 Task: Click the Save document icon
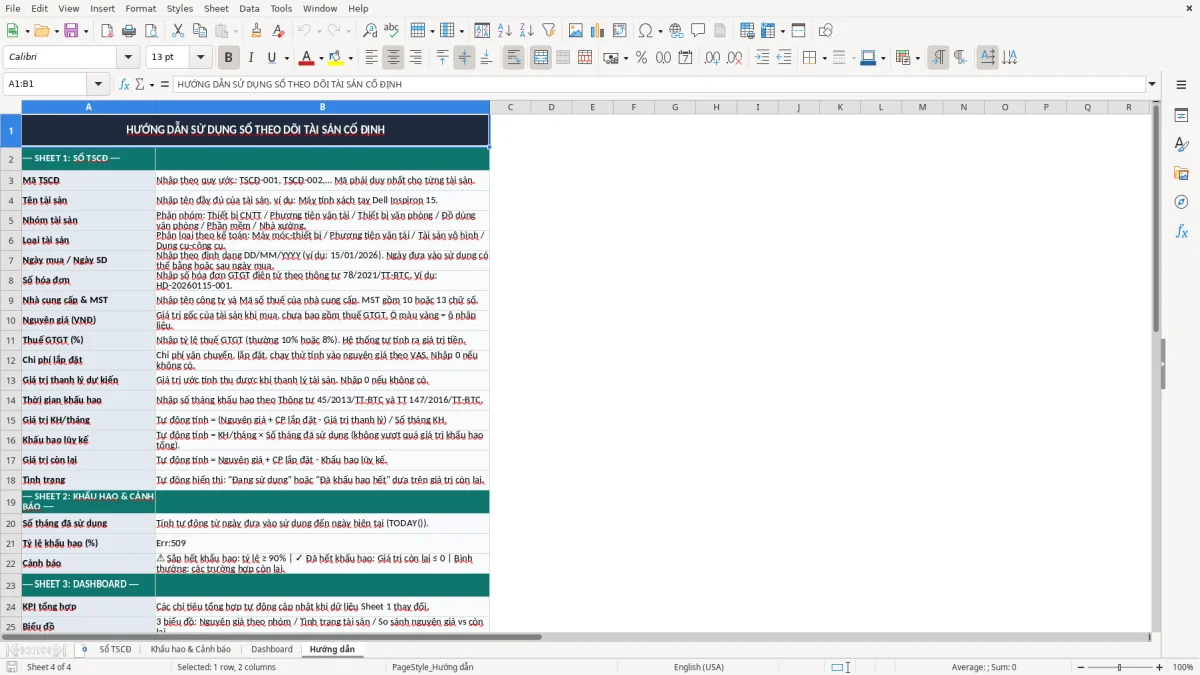pos(71,31)
